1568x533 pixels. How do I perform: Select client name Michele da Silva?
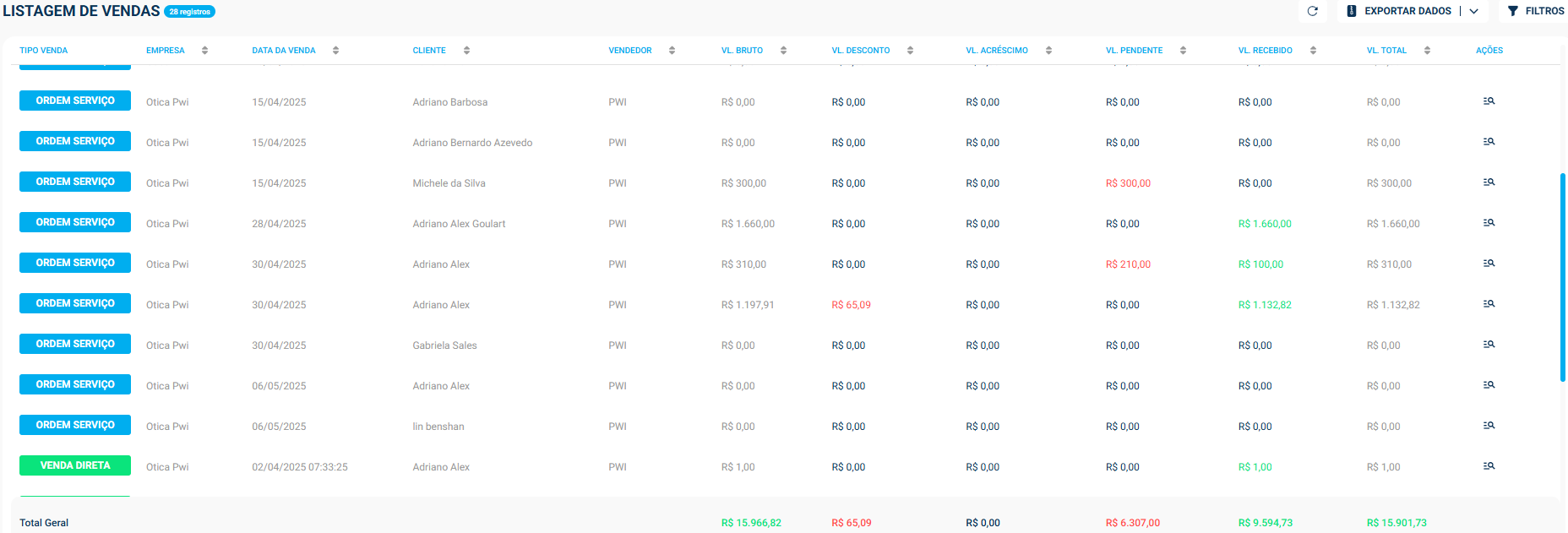coord(449,183)
